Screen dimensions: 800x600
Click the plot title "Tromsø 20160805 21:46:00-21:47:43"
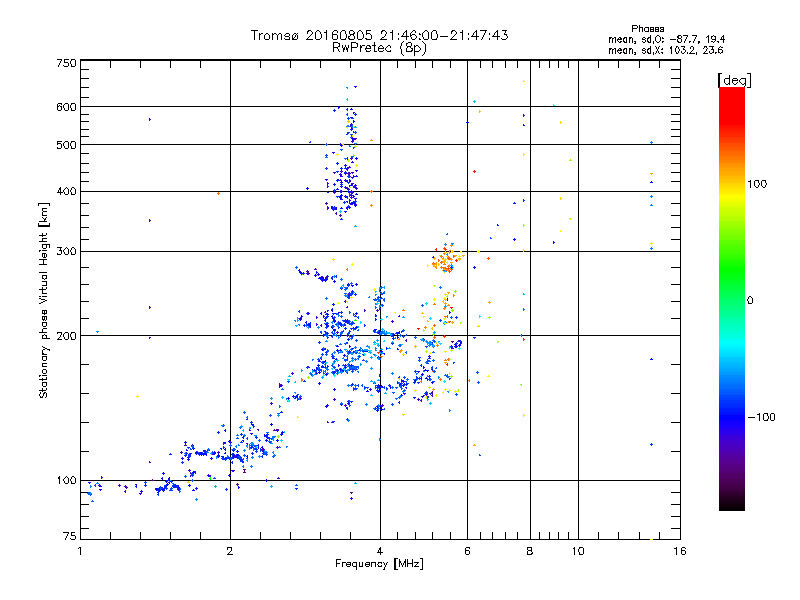pyautogui.click(x=379, y=35)
